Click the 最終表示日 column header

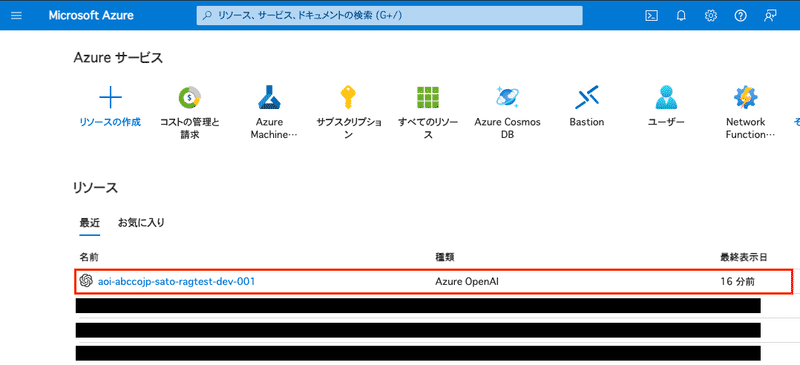[743, 257]
